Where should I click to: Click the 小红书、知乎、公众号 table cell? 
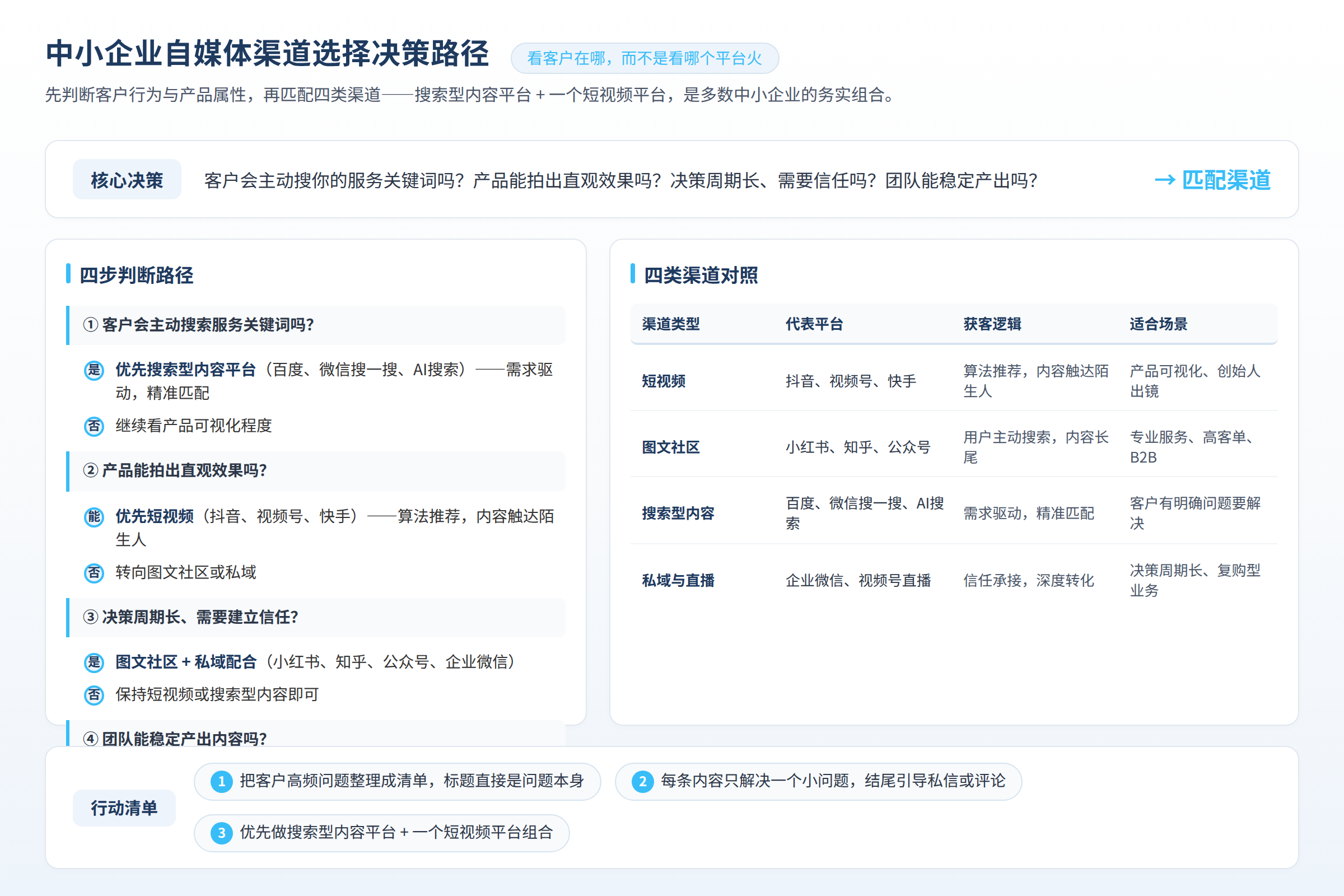click(858, 447)
